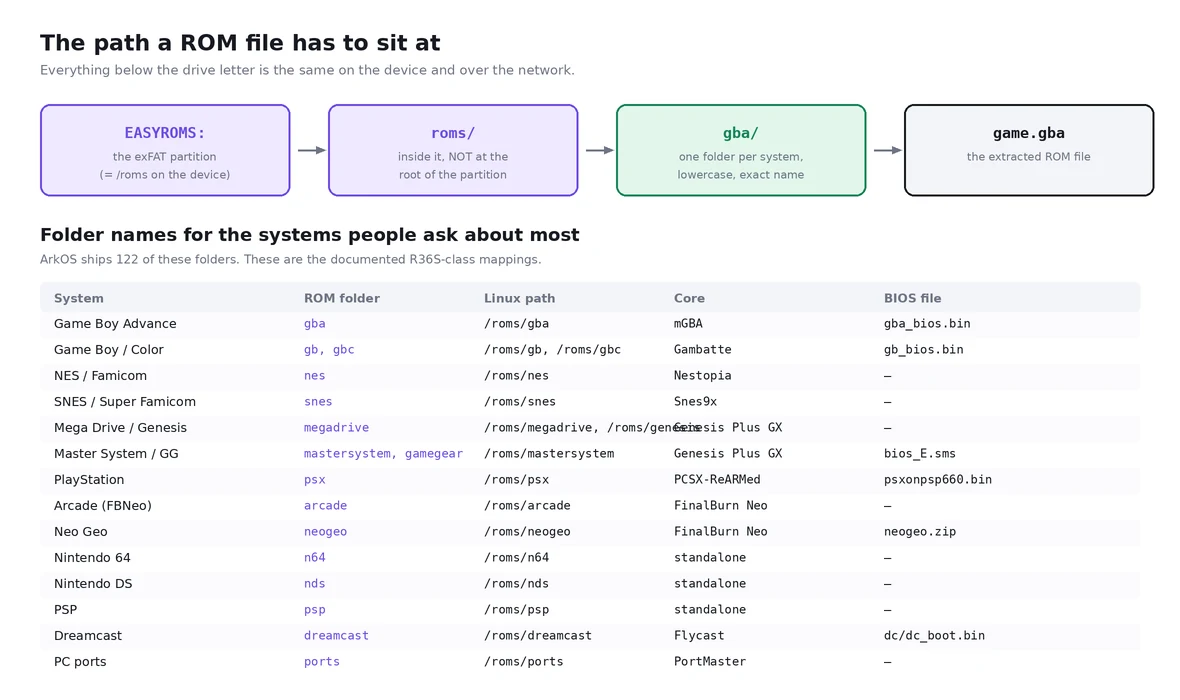
Task: Select the EASYROMS: partition box
Action: [x=165, y=151]
